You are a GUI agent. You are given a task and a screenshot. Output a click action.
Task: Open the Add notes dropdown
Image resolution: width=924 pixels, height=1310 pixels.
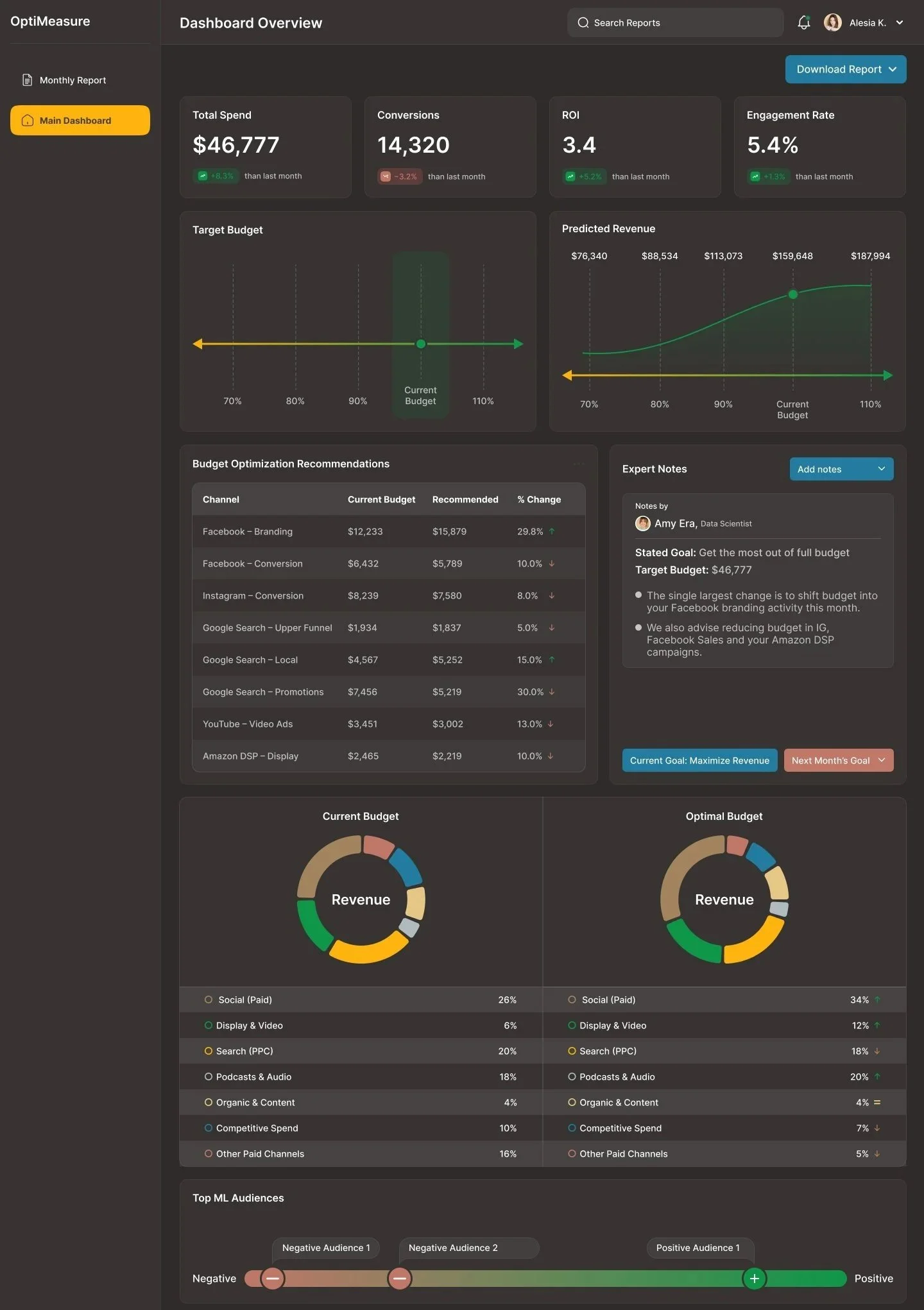pyautogui.click(x=841, y=469)
